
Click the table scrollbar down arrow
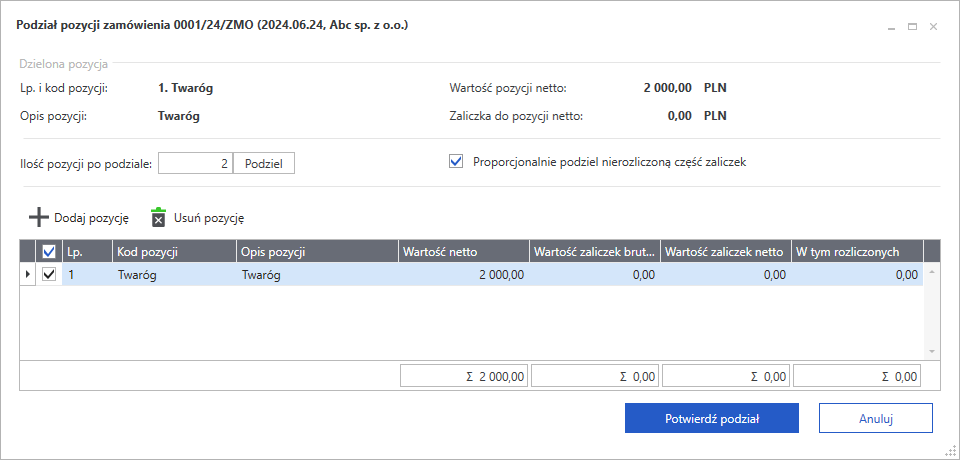(931, 351)
